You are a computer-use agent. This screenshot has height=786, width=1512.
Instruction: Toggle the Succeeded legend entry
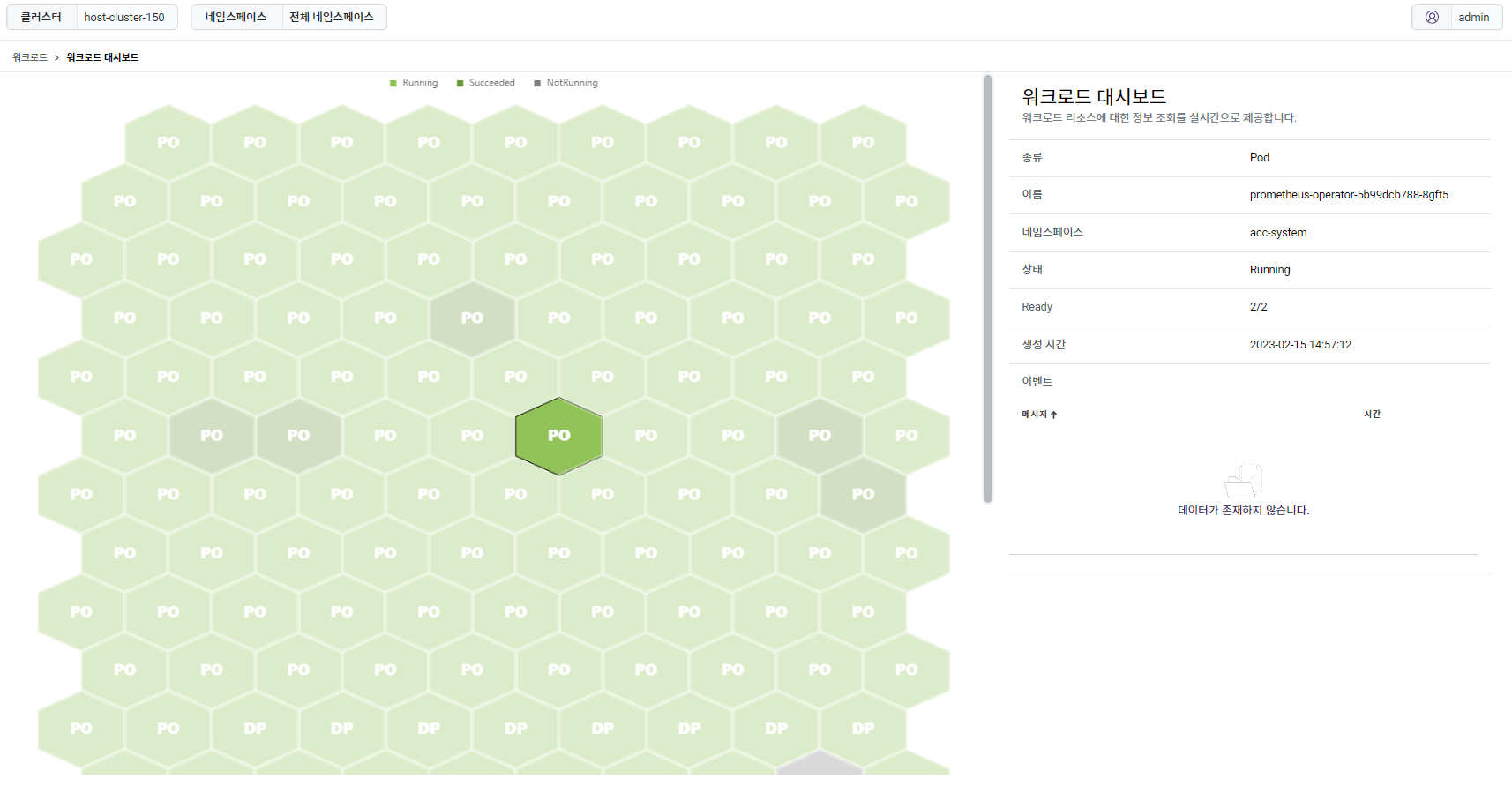tap(485, 83)
